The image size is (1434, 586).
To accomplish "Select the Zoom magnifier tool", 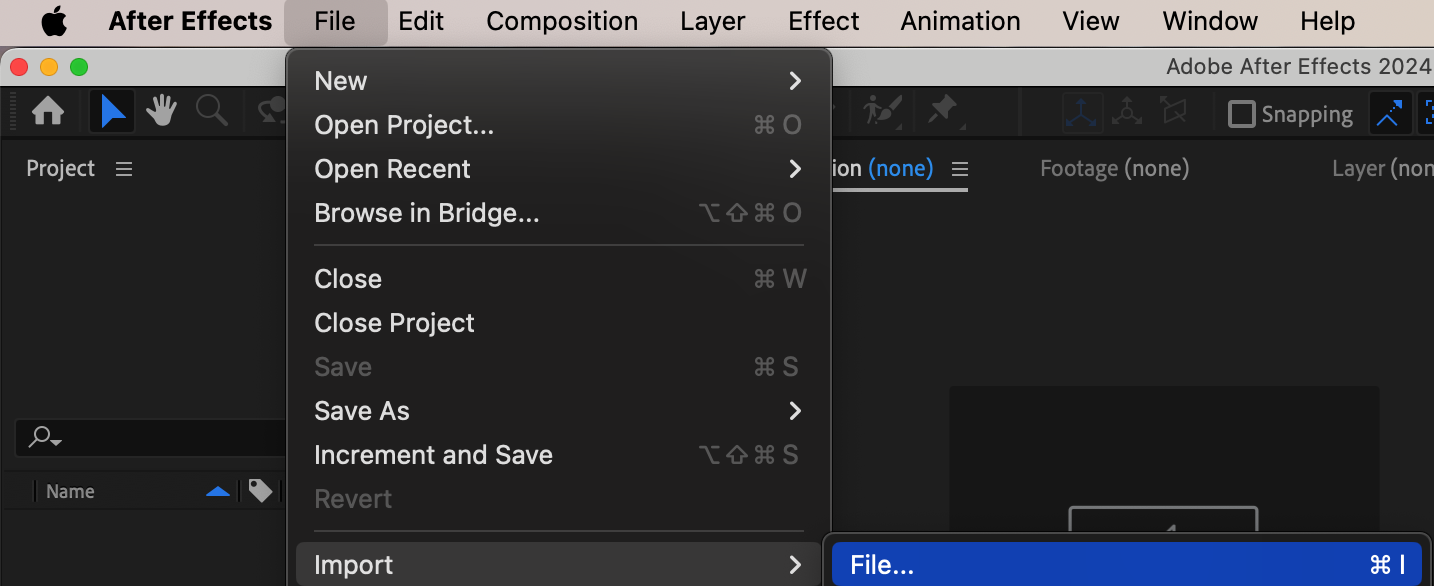I will [211, 112].
